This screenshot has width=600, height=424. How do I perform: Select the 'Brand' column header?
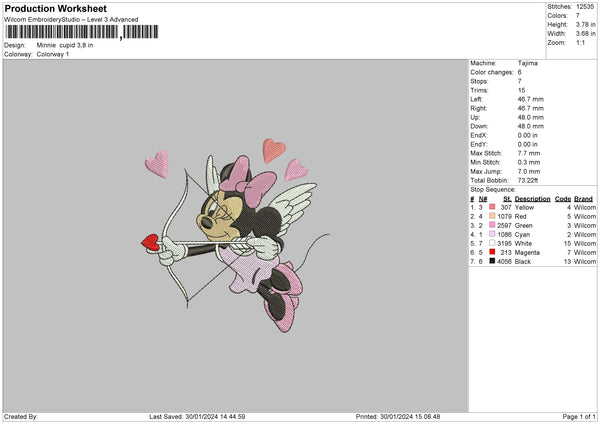(x=583, y=199)
